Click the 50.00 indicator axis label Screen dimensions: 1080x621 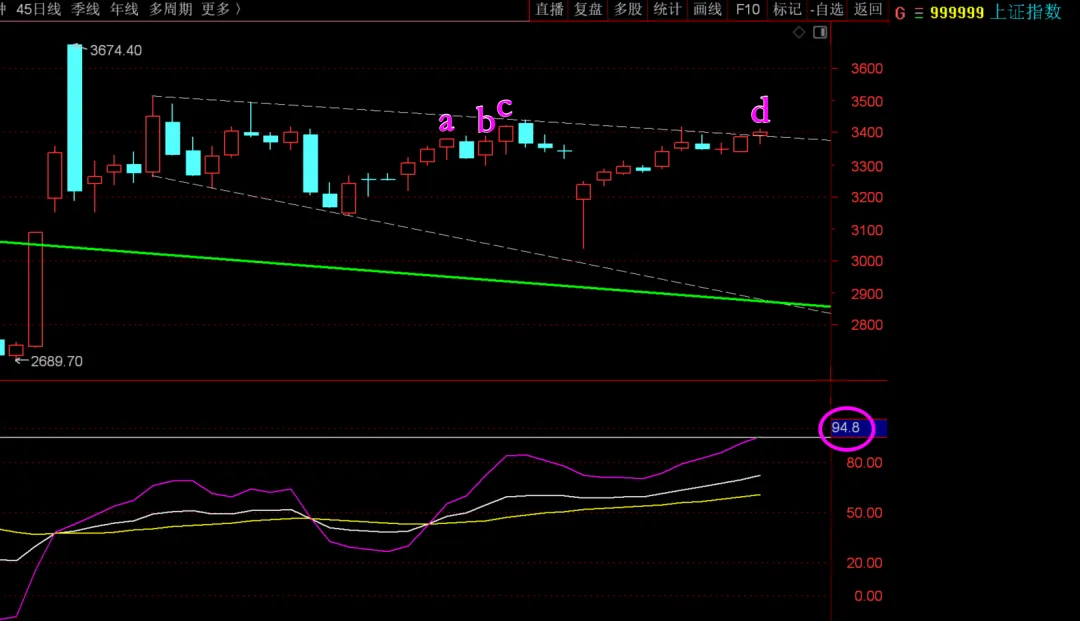coord(864,513)
